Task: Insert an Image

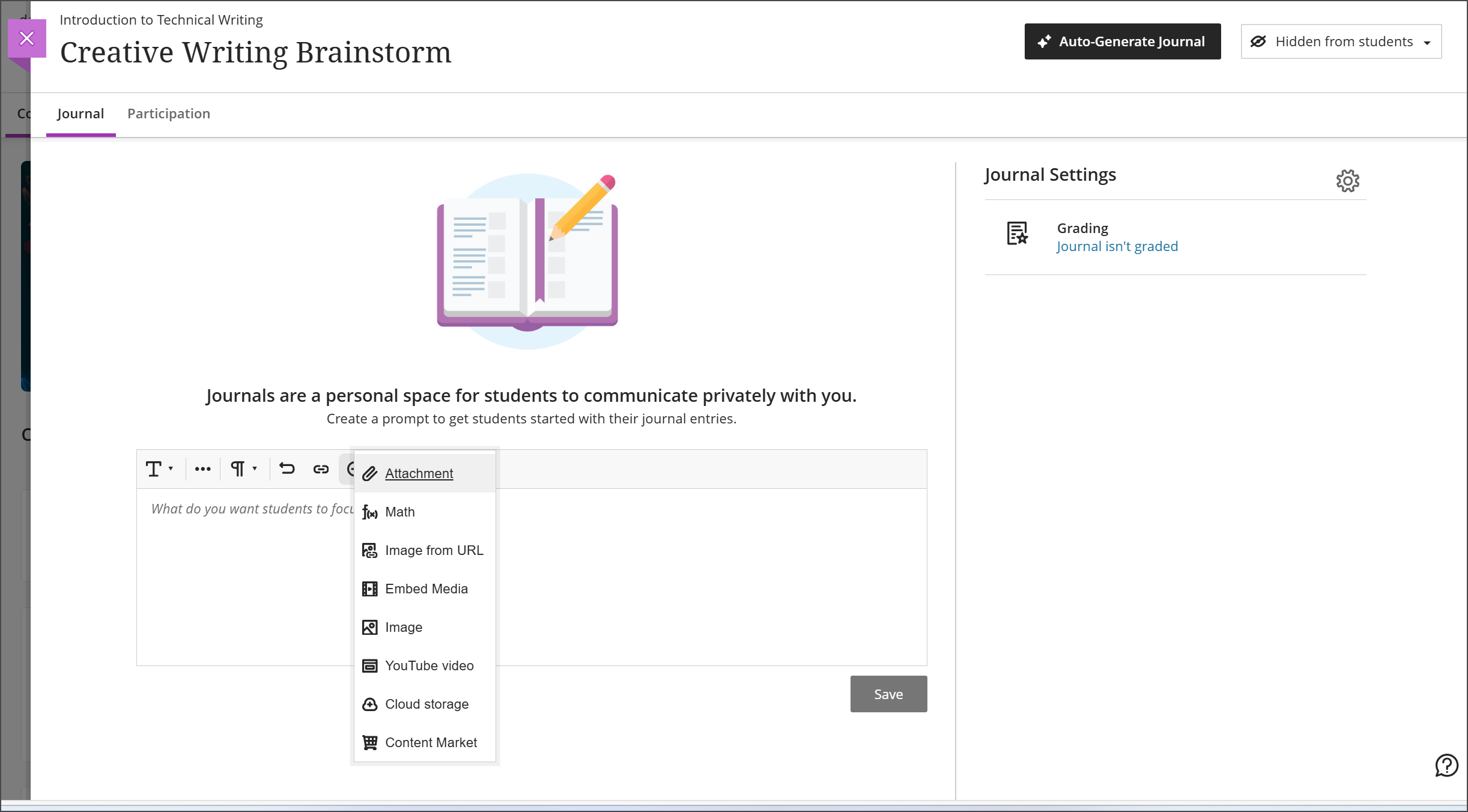Action: (403, 627)
